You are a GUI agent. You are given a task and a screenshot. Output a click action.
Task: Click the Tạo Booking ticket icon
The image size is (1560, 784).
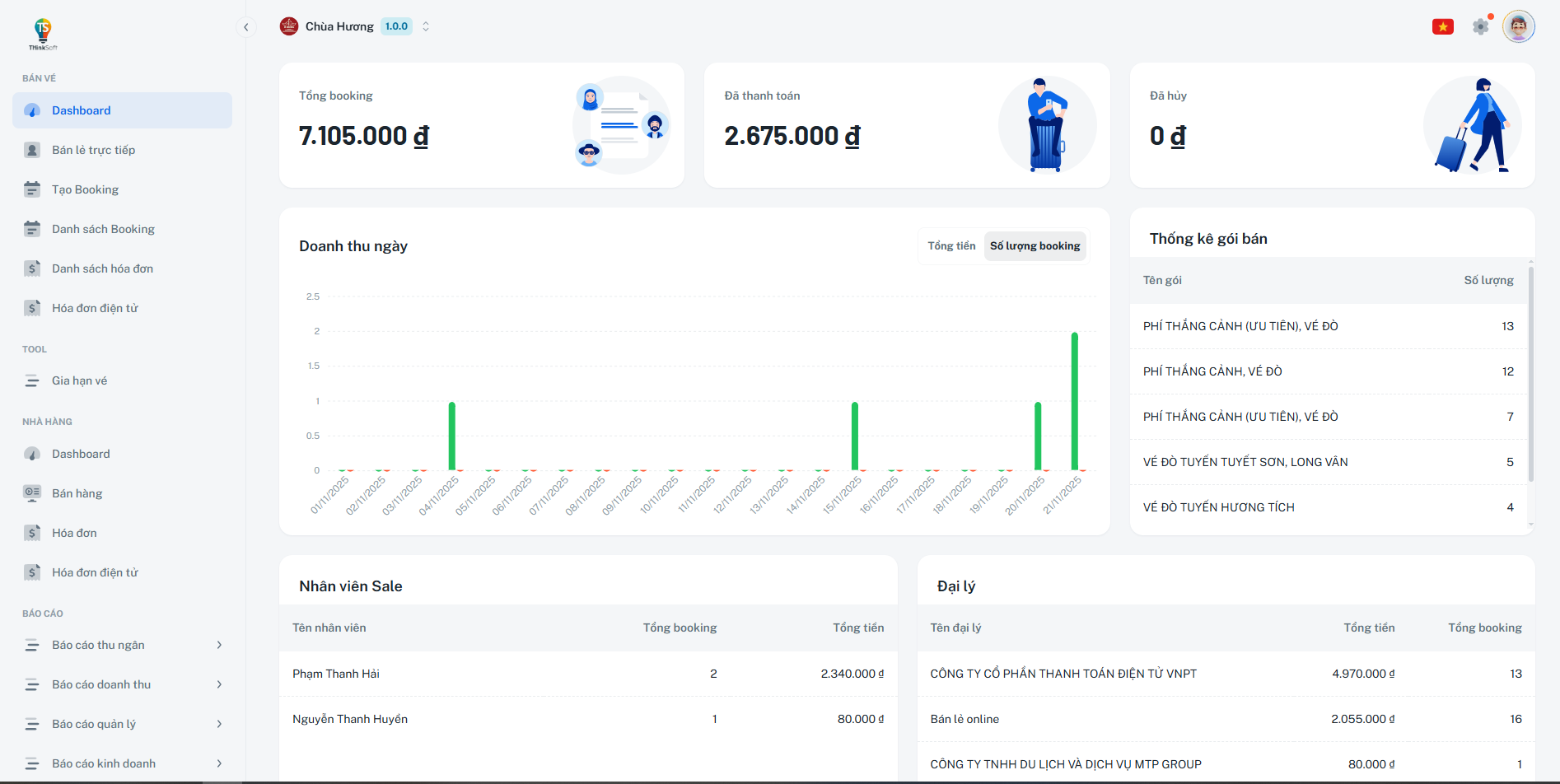(33, 189)
